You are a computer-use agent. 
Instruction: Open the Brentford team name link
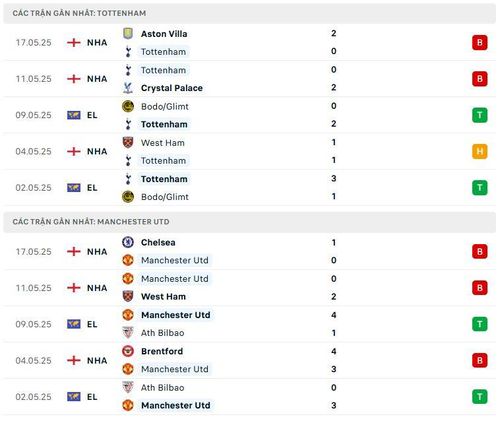tap(162, 351)
